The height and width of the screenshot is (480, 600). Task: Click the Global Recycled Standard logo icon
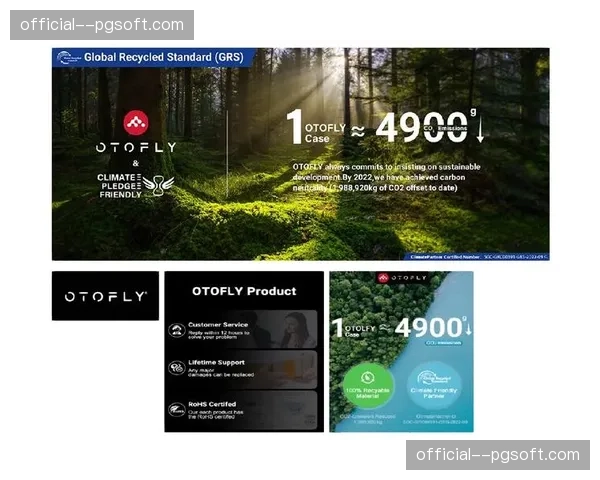pyautogui.click(x=68, y=58)
